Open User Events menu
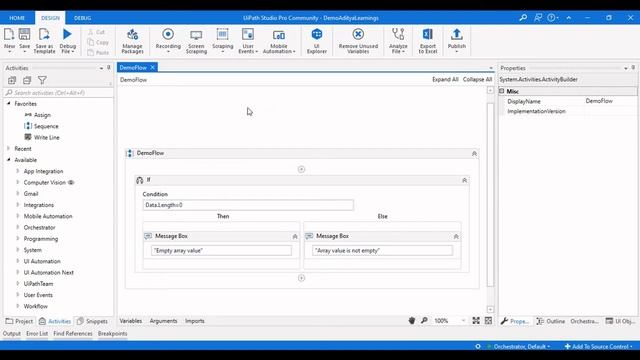The height and width of the screenshot is (360, 640). point(248,41)
